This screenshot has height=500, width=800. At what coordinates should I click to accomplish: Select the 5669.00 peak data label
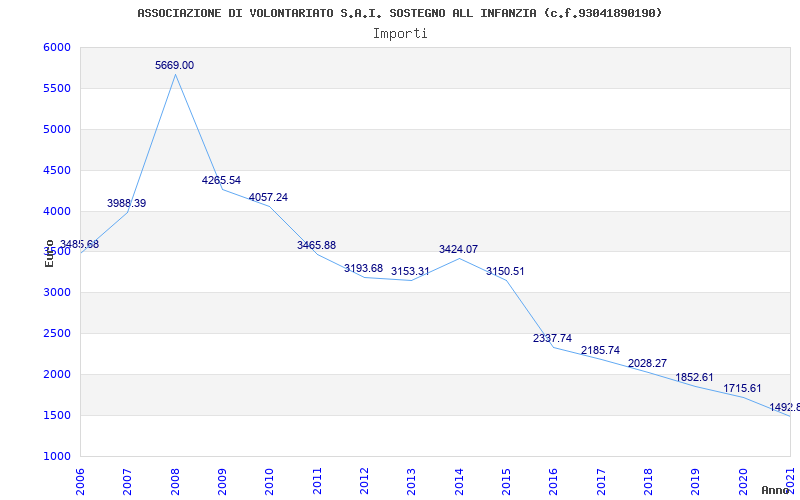coord(174,65)
